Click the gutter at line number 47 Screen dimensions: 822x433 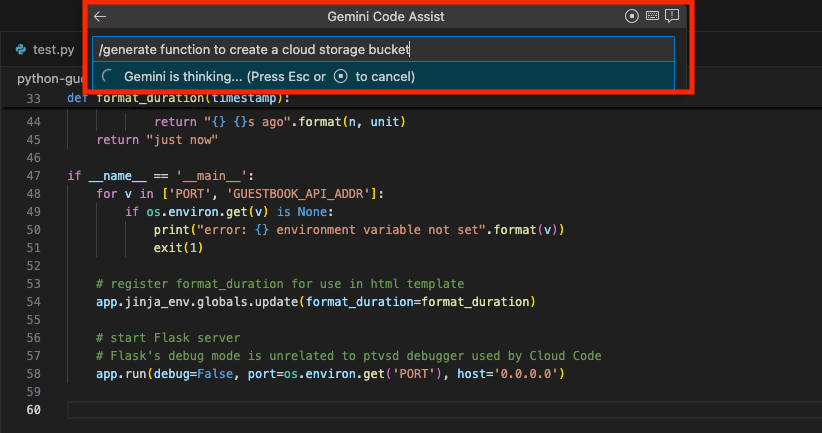(36, 175)
